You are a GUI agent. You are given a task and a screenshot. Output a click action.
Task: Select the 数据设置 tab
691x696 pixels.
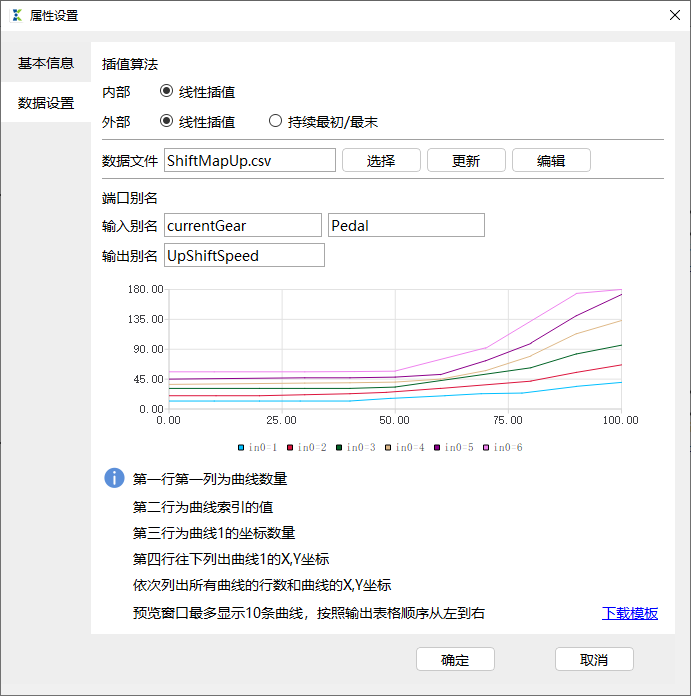46,103
